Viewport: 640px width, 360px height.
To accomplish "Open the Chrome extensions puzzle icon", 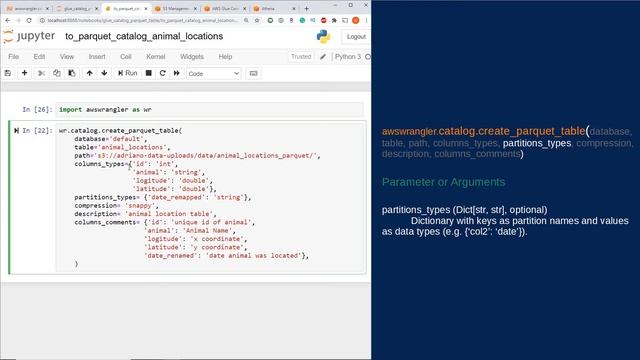I will point(334,20).
